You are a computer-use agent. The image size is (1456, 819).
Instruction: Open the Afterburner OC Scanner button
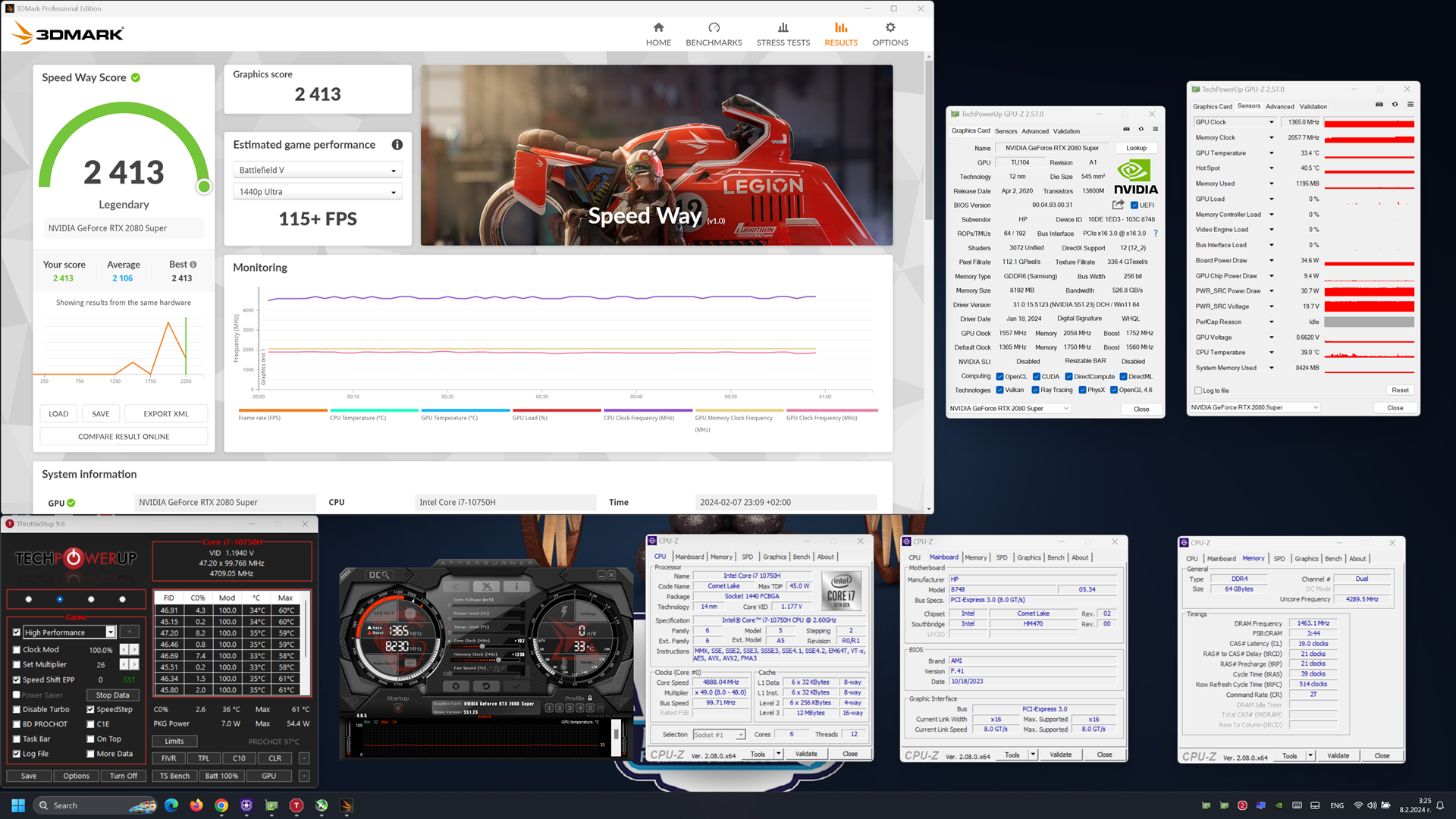pyautogui.click(x=379, y=575)
